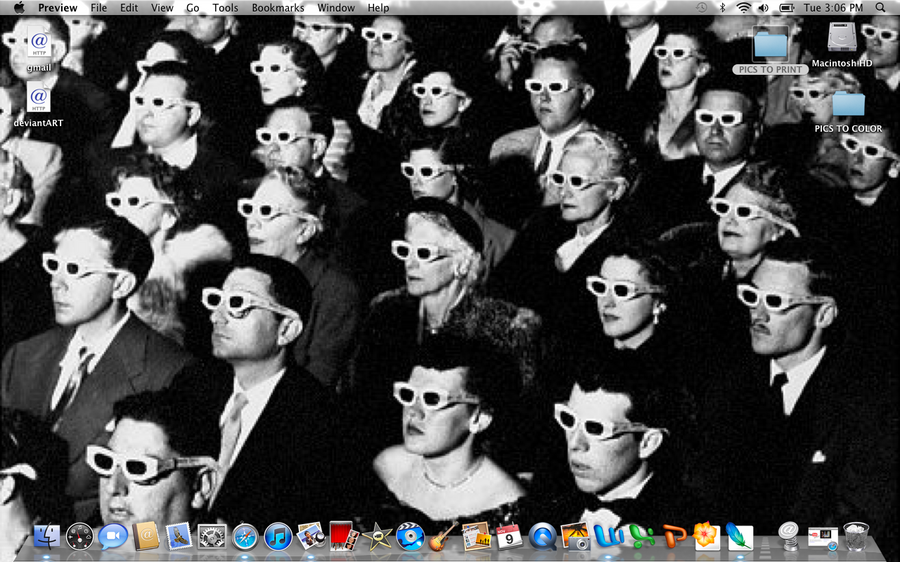Open iMovie star icon
The height and width of the screenshot is (562, 900).
coord(377,537)
